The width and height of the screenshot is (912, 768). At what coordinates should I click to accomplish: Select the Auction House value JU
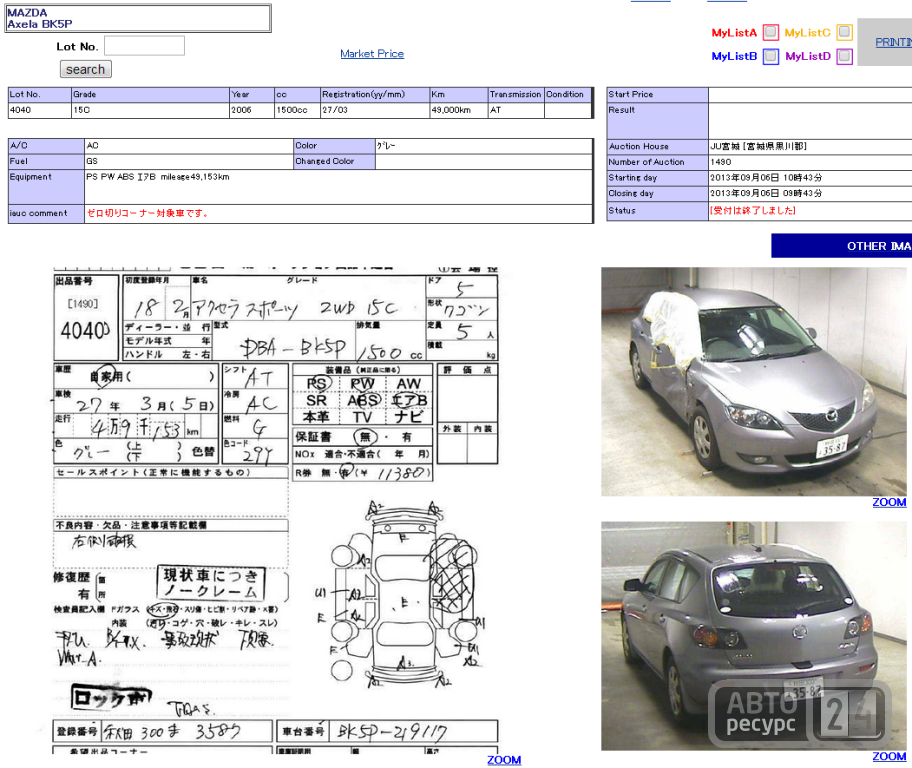pos(758,146)
